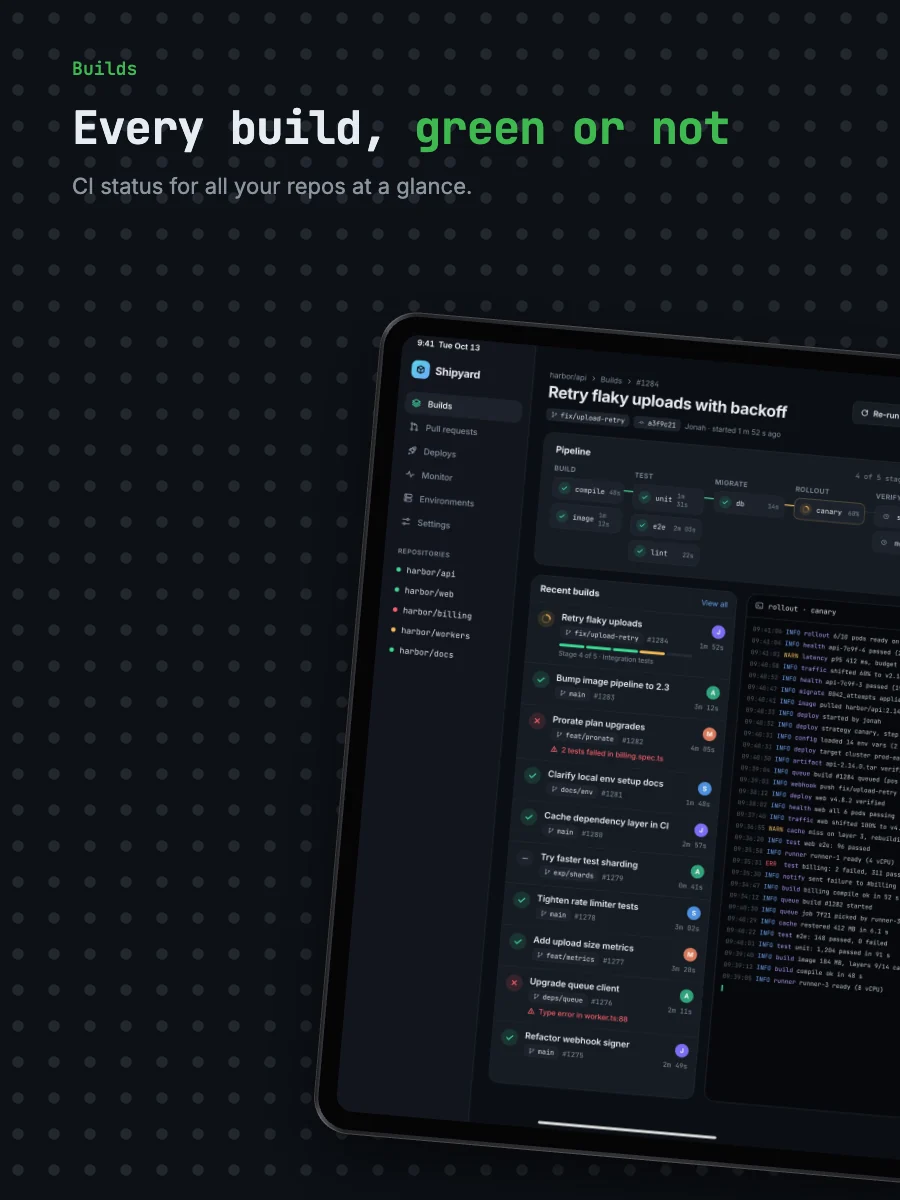The height and width of the screenshot is (1200, 900).
Task: Select the e2e test pipeline step
Action: (666, 526)
